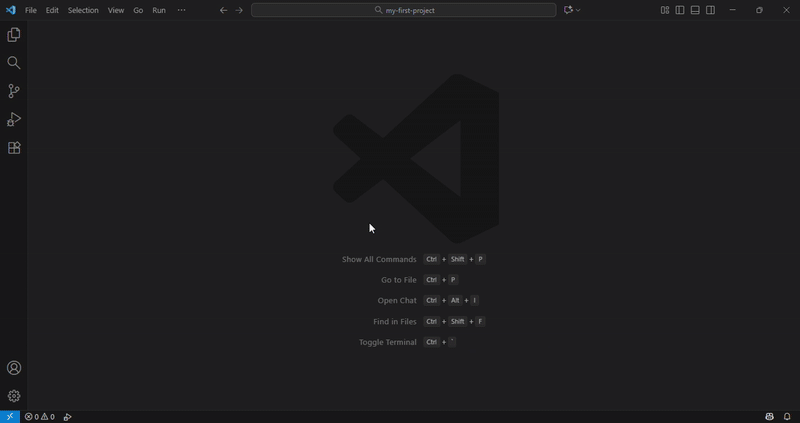Open Copilot status icon in status bar
This screenshot has width=800, height=423.
(x=769, y=417)
